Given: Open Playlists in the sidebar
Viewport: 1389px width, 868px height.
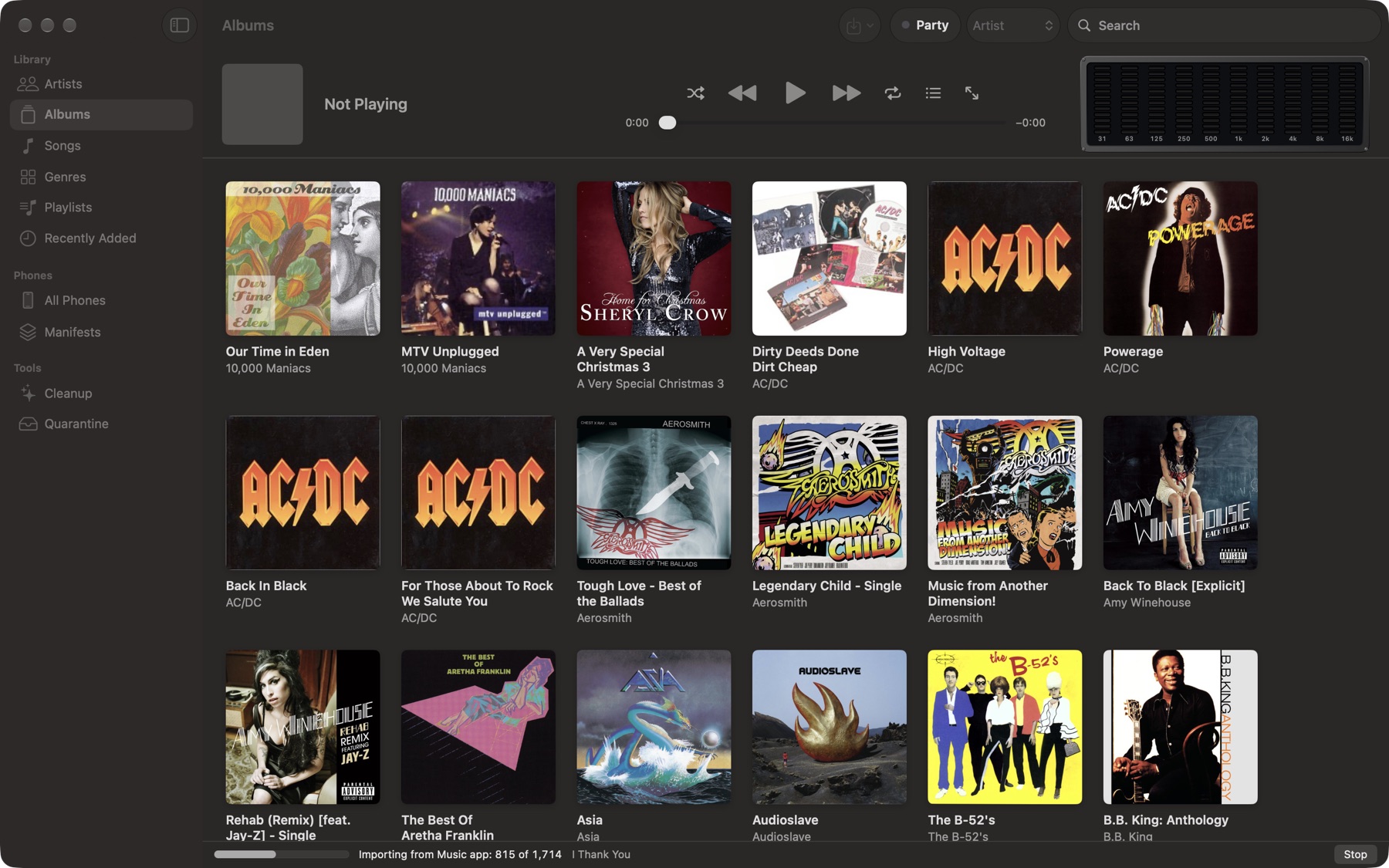Looking at the screenshot, I should [x=101, y=208].
